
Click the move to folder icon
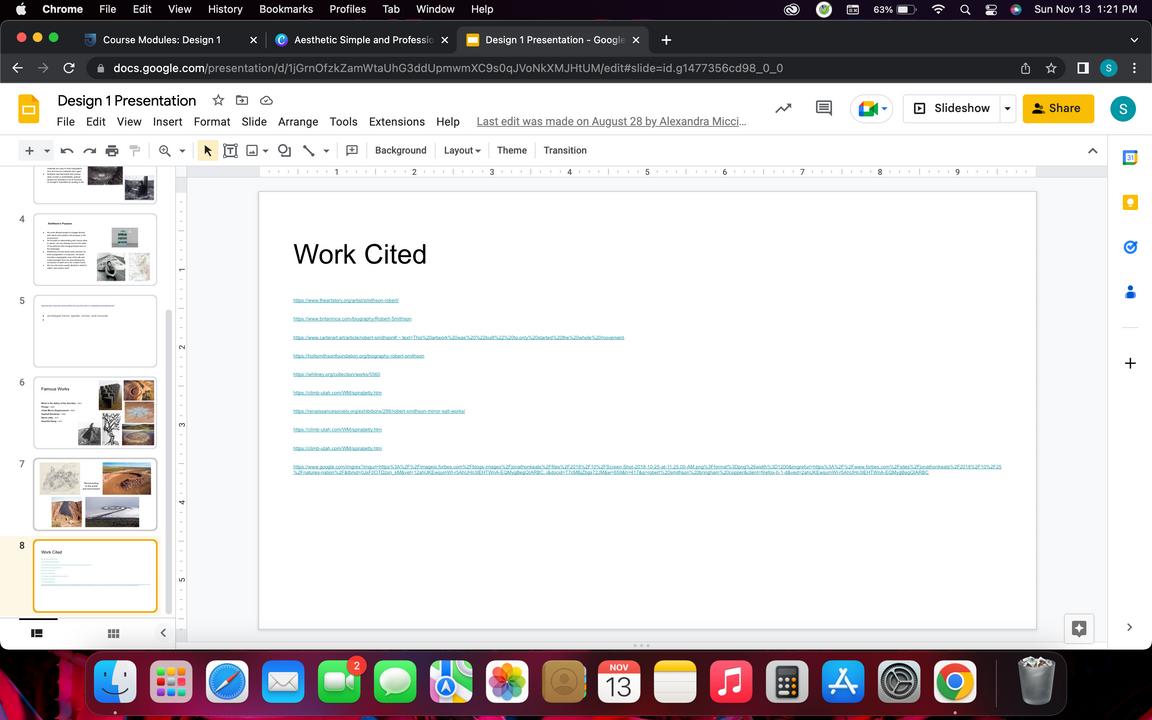[242, 100]
